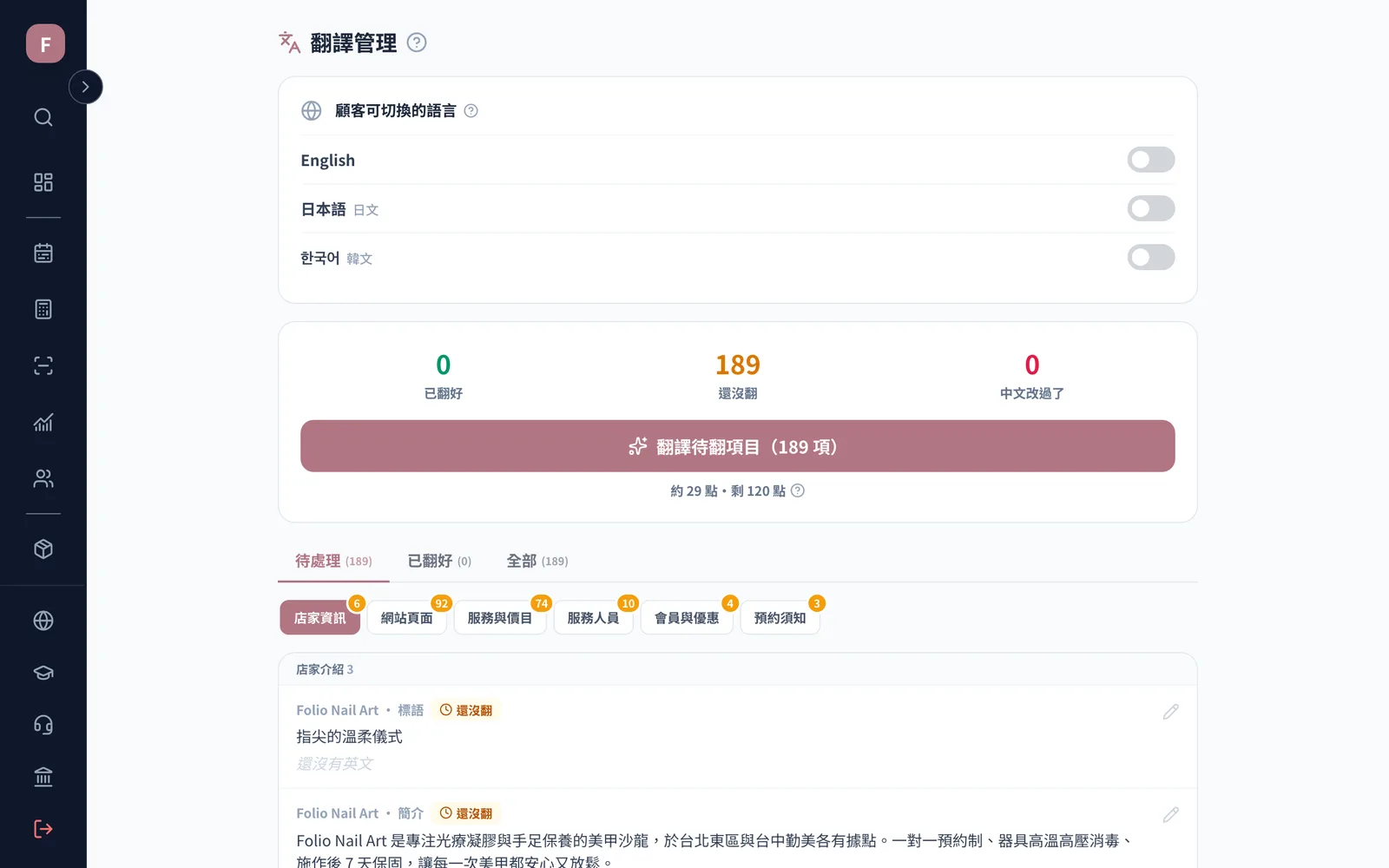Viewport: 1389px width, 868px height.
Task: Open the scan icon in sidebar
Action: [x=43, y=365]
